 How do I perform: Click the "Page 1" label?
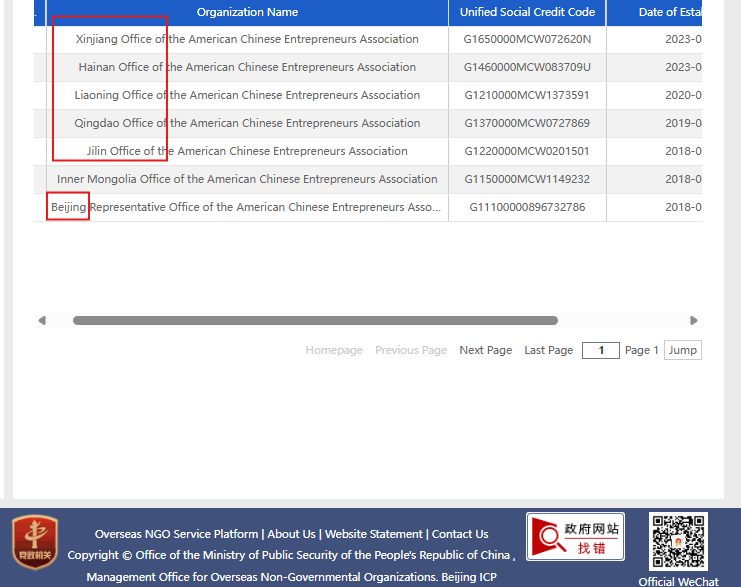641,350
